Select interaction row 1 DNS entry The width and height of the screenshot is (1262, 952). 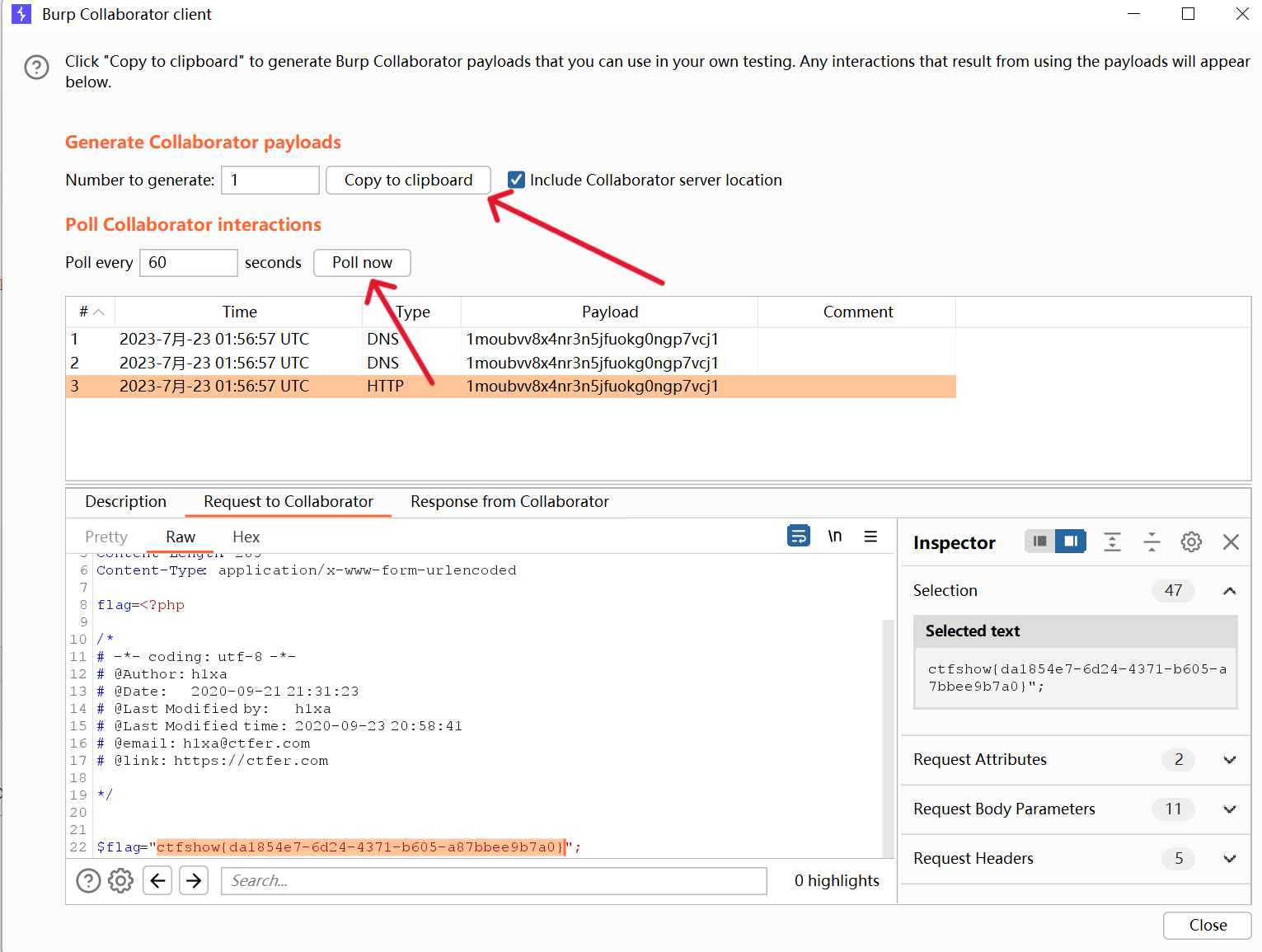[x=511, y=339]
